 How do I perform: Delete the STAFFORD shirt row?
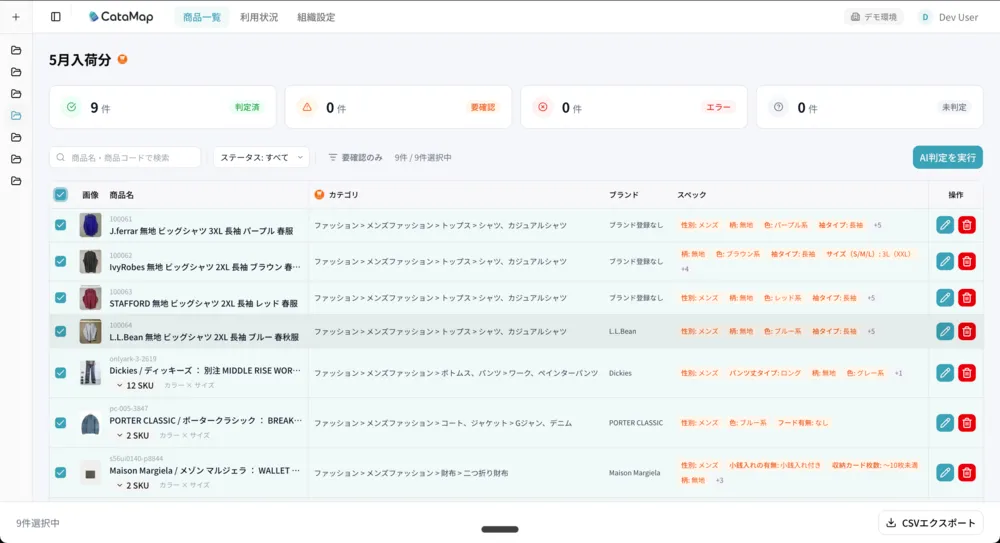tap(967, 297)
